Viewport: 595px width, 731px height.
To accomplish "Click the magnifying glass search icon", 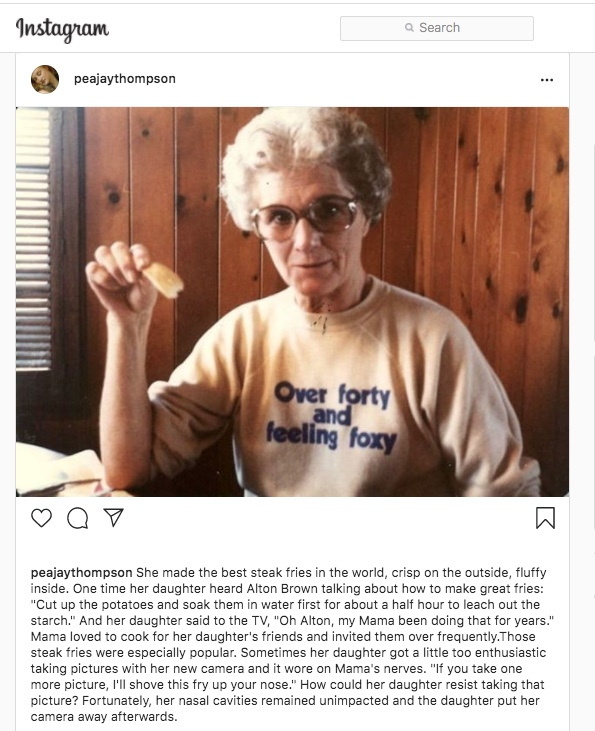I will coord(409,28).
